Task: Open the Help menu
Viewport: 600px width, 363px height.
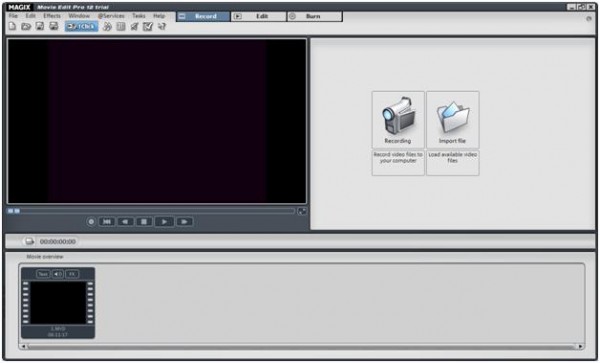Action: coord(159,16)
